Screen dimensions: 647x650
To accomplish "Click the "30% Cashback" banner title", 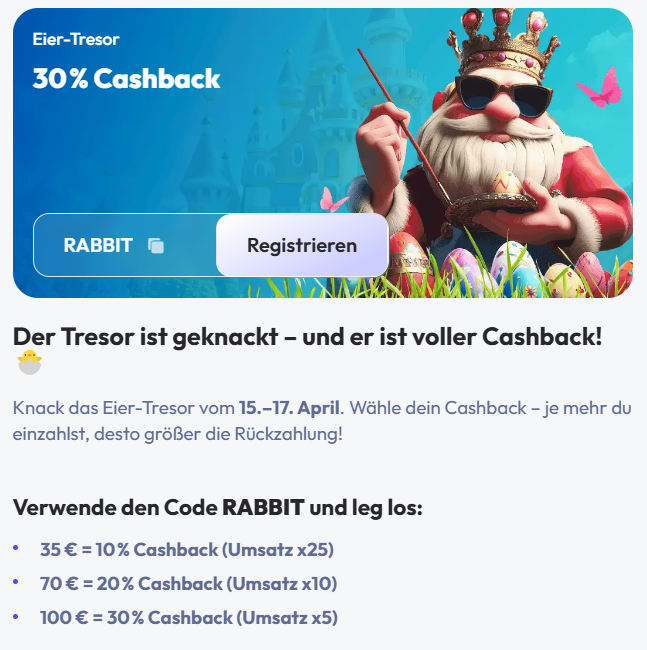I will pyautogui.click(x=126, y=78).
